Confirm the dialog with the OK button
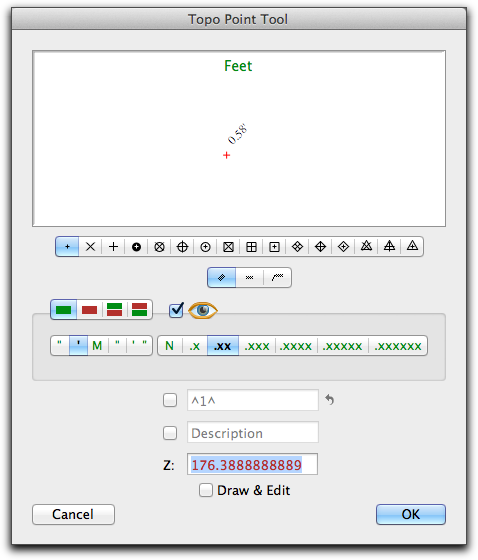The image size is (478, 560). click(x=410, y=514)
